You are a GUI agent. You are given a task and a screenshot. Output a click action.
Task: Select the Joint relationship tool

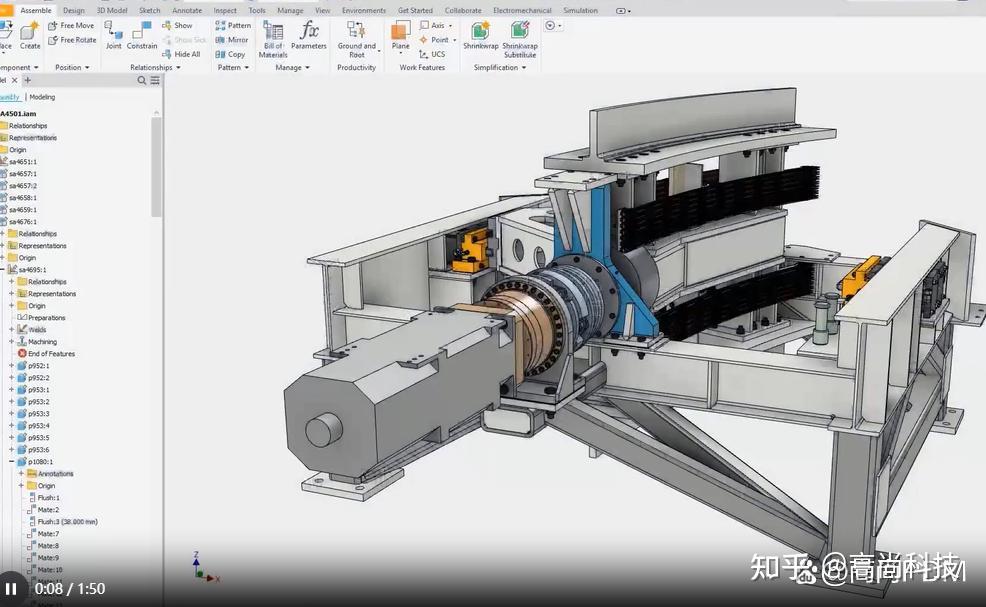click(113, 33)
